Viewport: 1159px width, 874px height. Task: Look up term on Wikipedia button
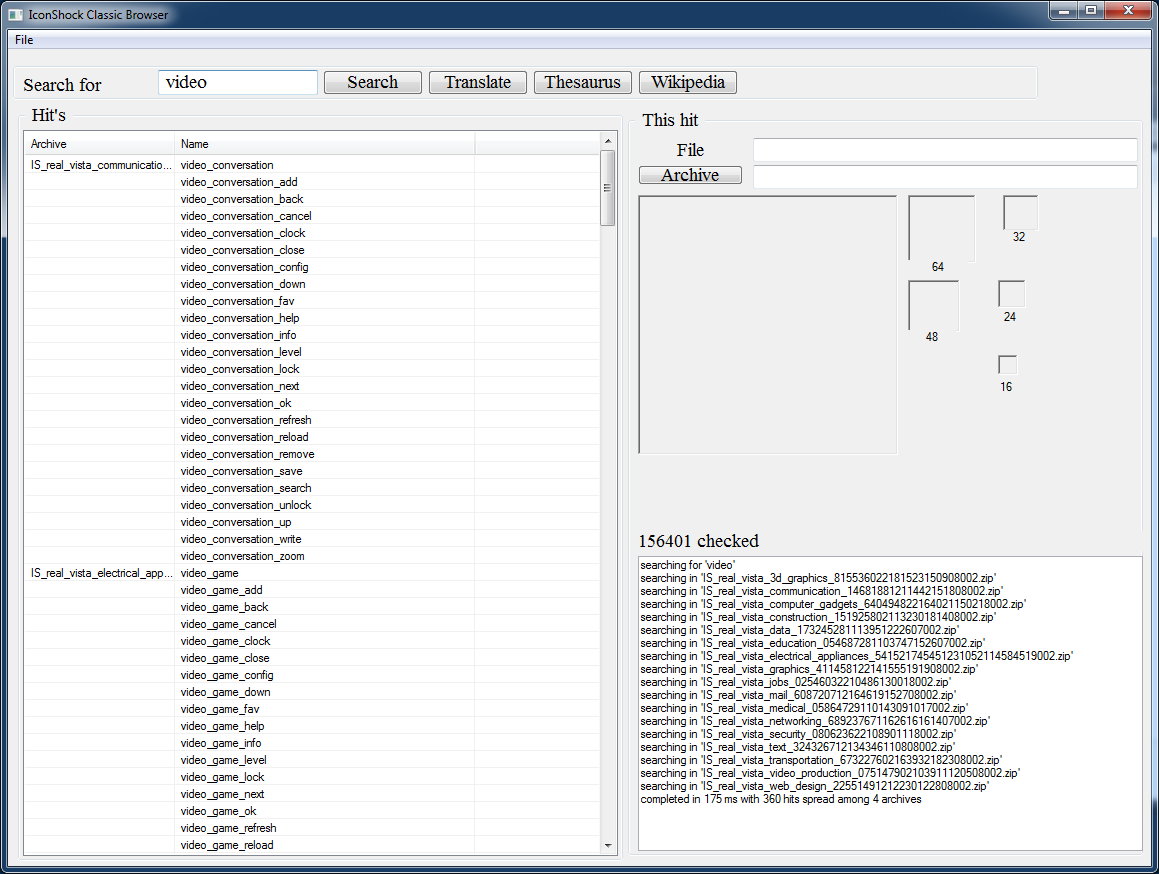point(688,83)
